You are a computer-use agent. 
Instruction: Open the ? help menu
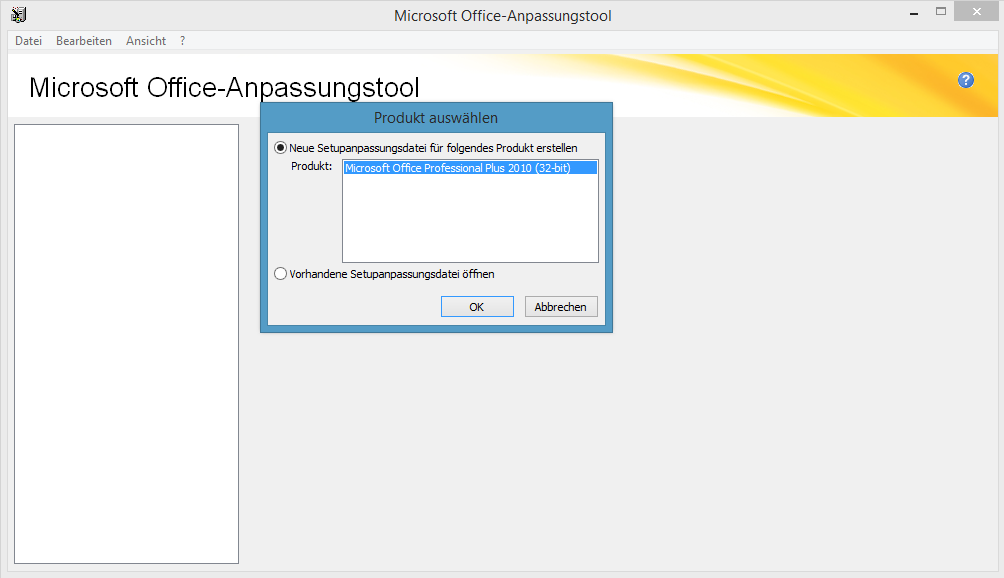(x=183, y=41)
